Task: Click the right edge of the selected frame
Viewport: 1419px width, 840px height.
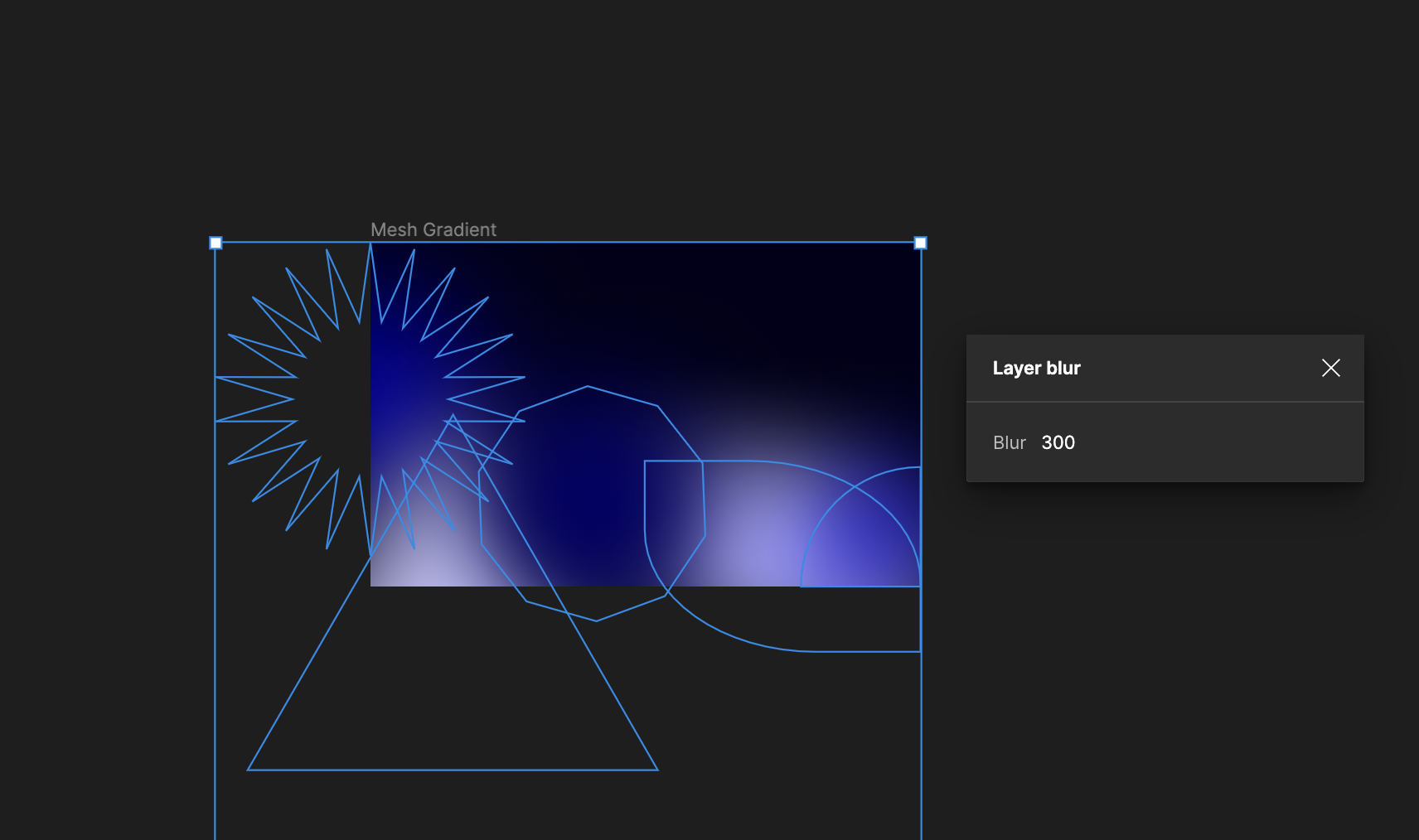Action: tap(921, 729)
